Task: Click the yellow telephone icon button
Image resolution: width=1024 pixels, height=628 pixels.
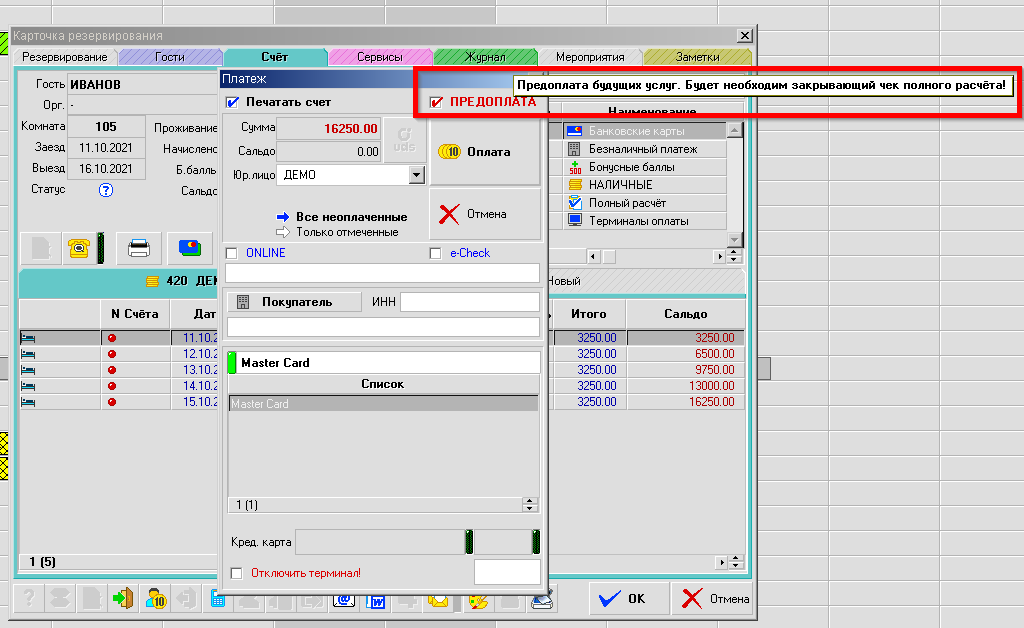Action: coord(78,247)
